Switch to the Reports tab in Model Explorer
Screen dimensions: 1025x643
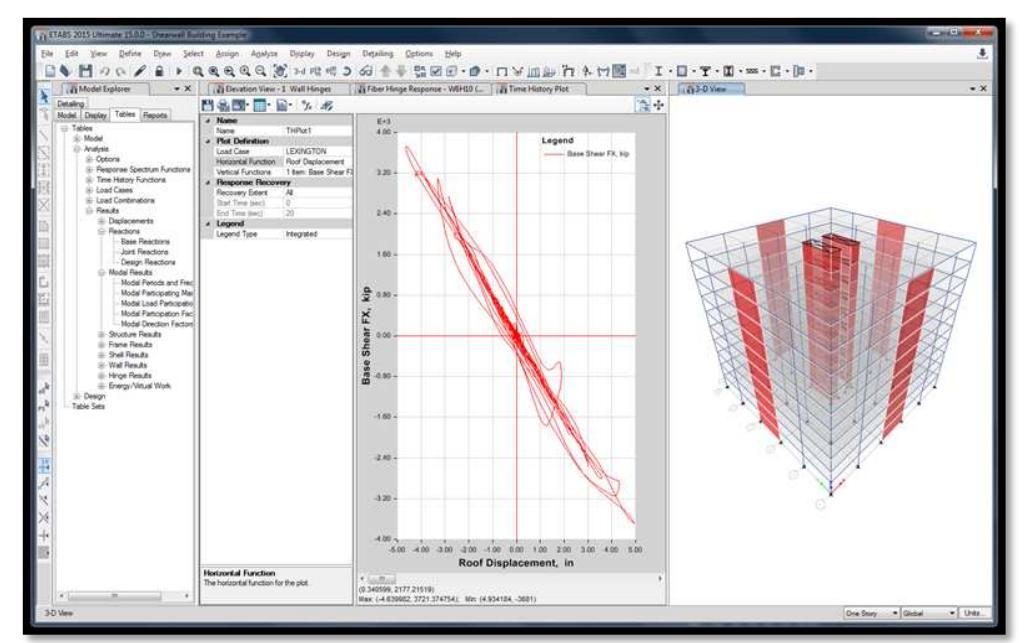(x=155, y=115)
